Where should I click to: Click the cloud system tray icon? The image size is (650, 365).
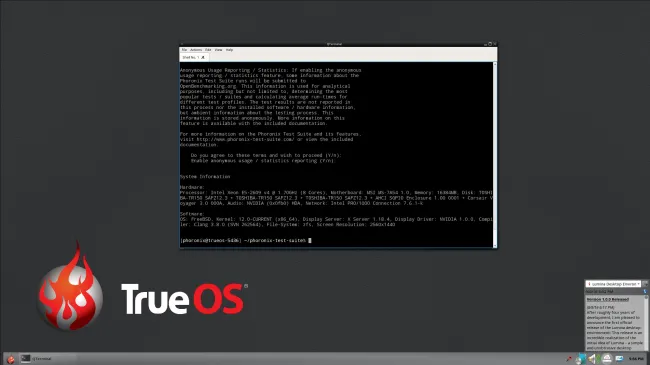coord(607,358)
